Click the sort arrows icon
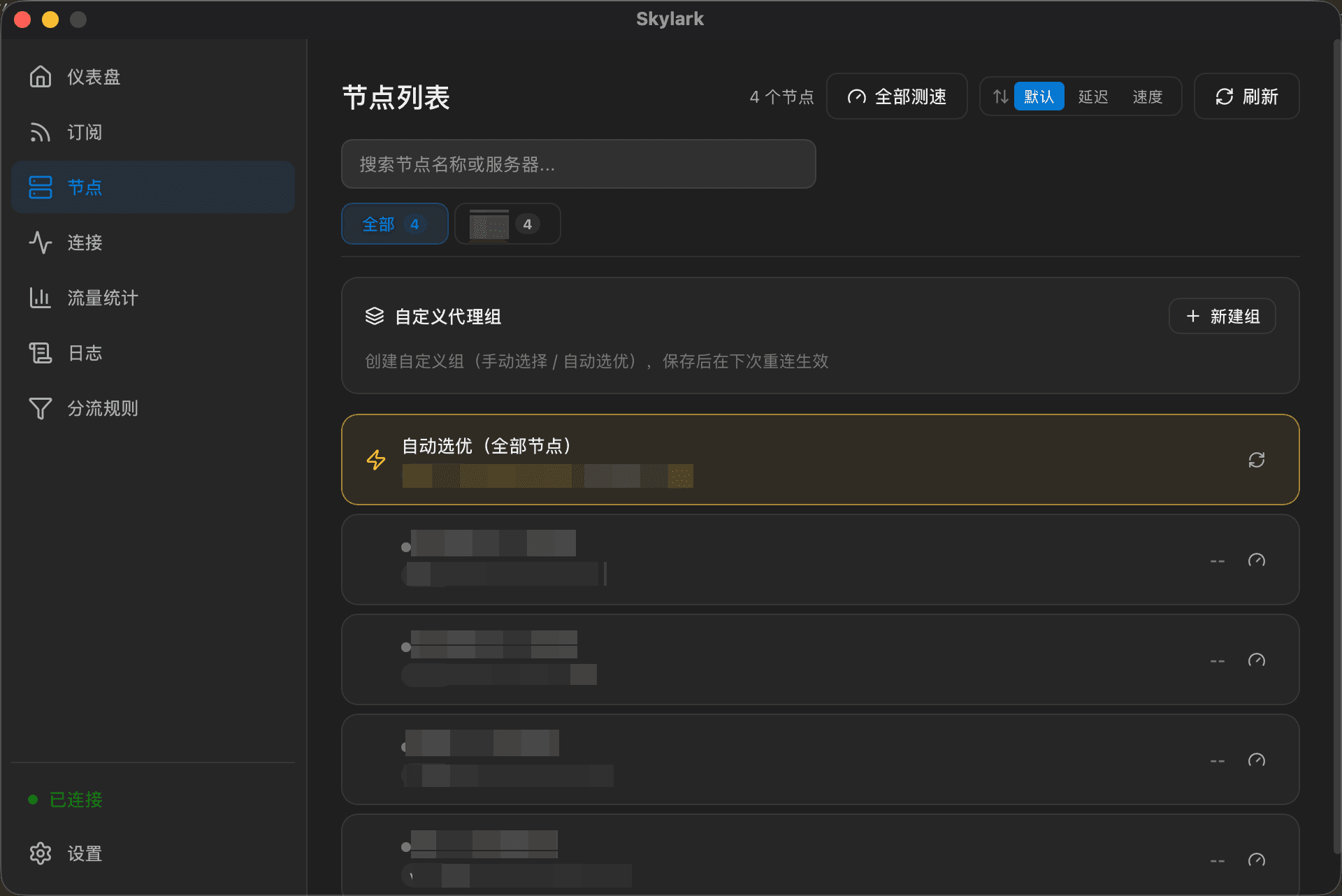The height and width of the screenshot is (896, 1342). coord(1000,96)
